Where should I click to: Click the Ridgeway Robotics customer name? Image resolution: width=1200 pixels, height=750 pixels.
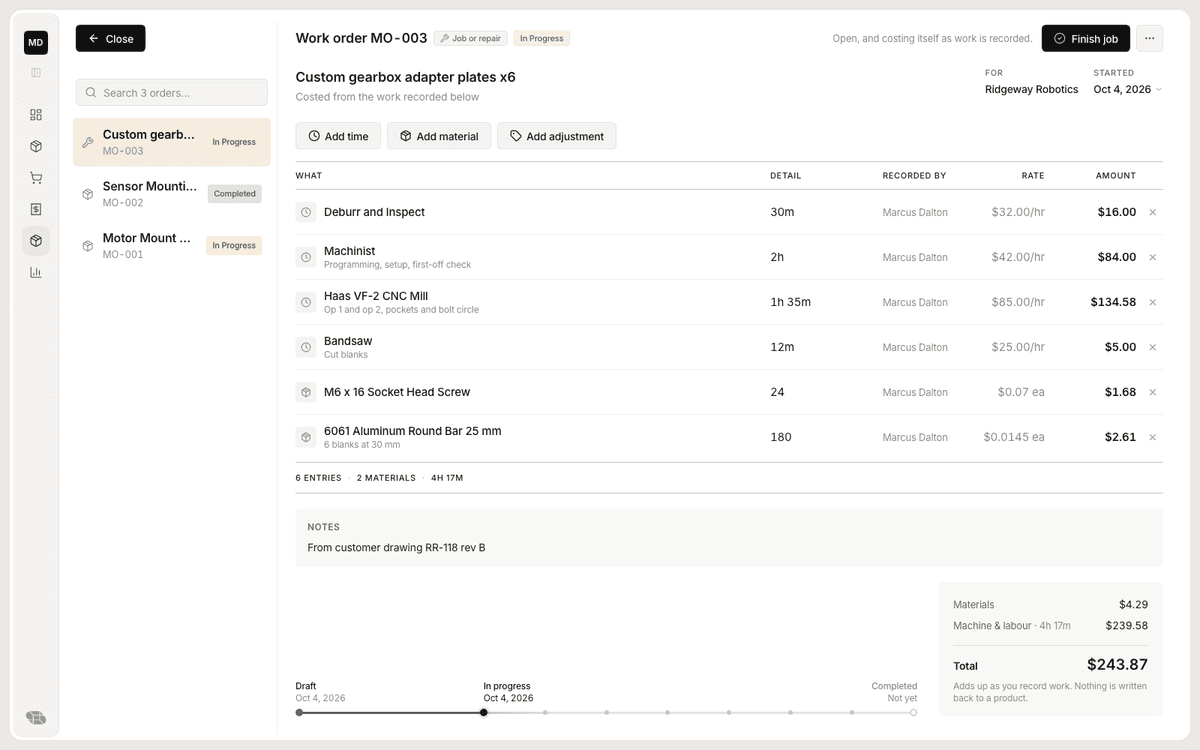(x=1031, y=89)
